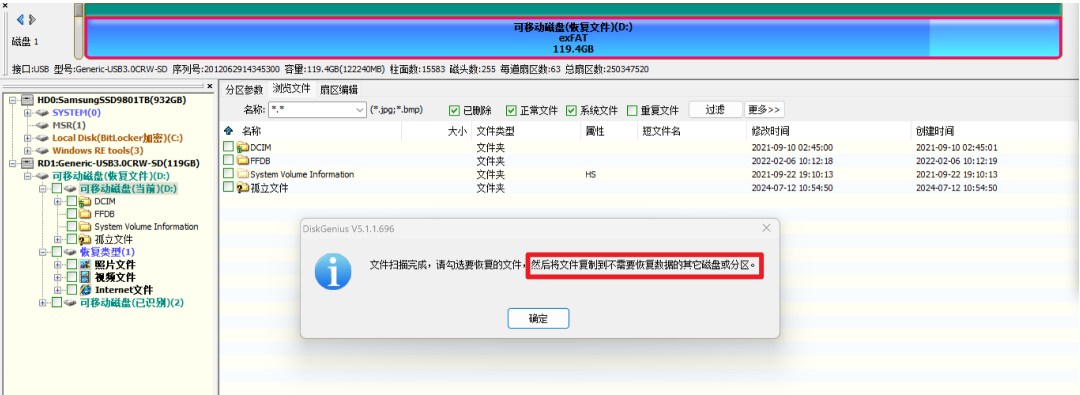Switch to the 分区参数 tab

pyautogui.click(x=245, y=90)
